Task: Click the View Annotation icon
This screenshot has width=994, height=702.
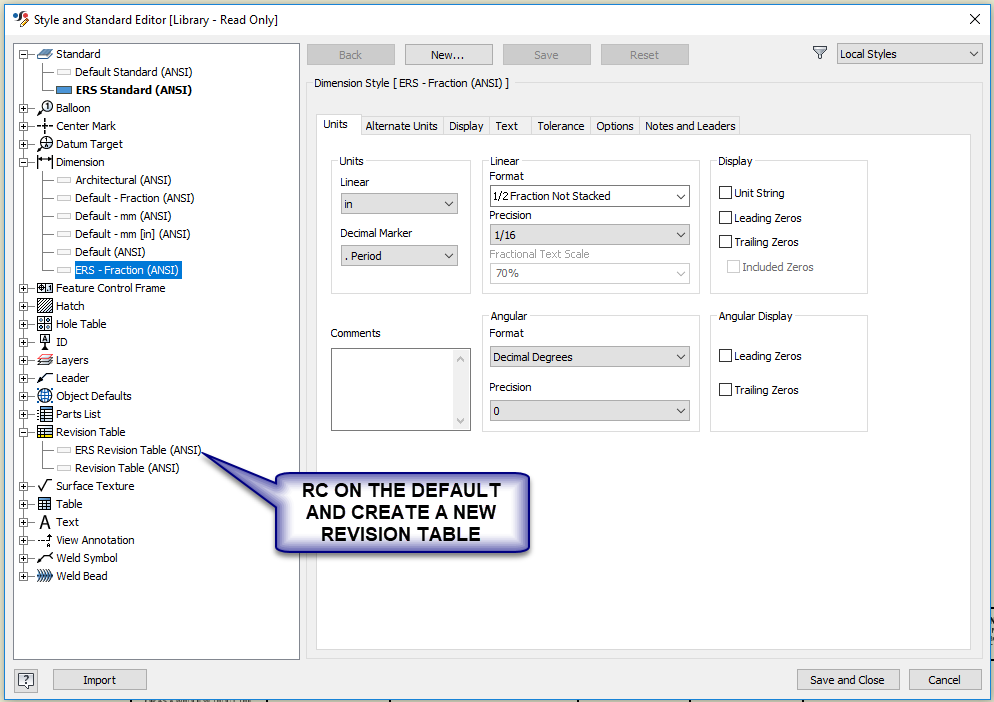Action: tap(44, 540)
